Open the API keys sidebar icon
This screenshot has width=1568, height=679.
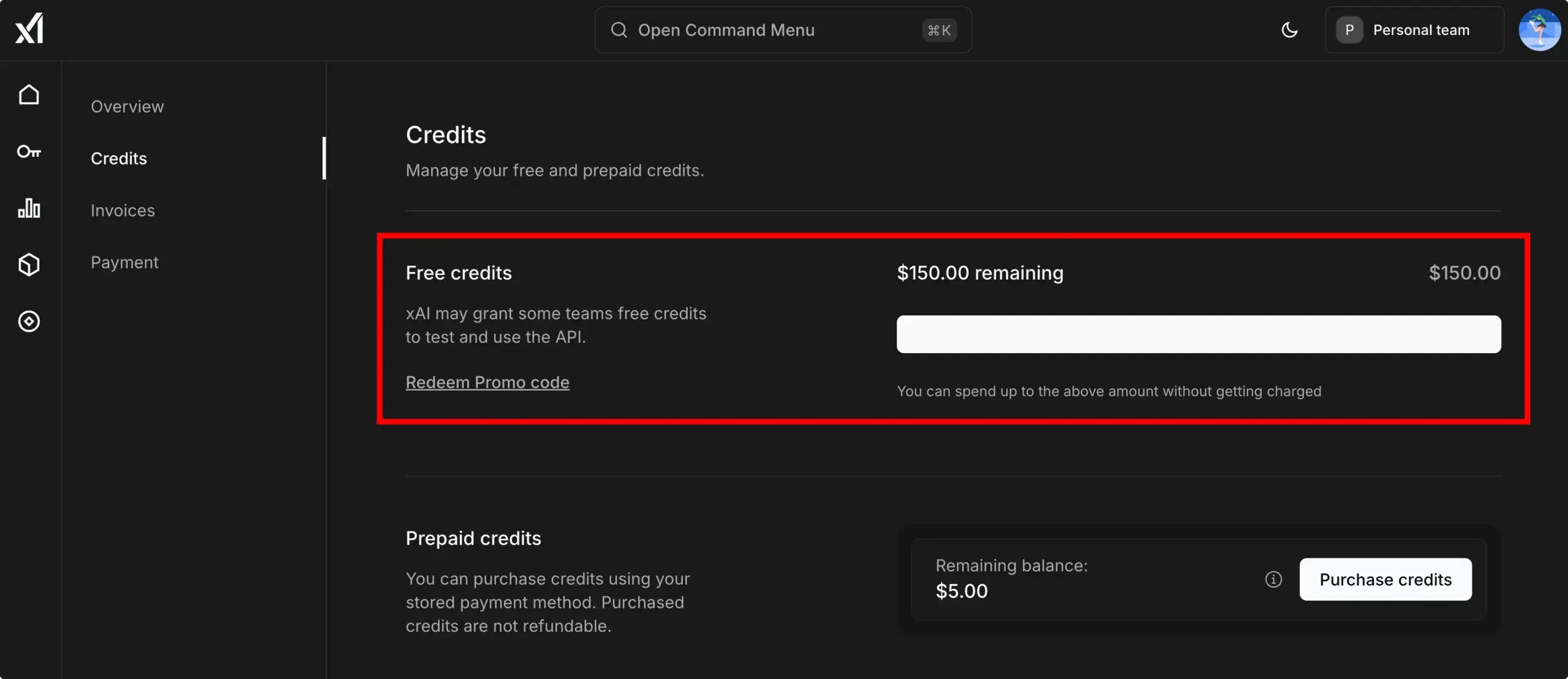pos(29,151)
